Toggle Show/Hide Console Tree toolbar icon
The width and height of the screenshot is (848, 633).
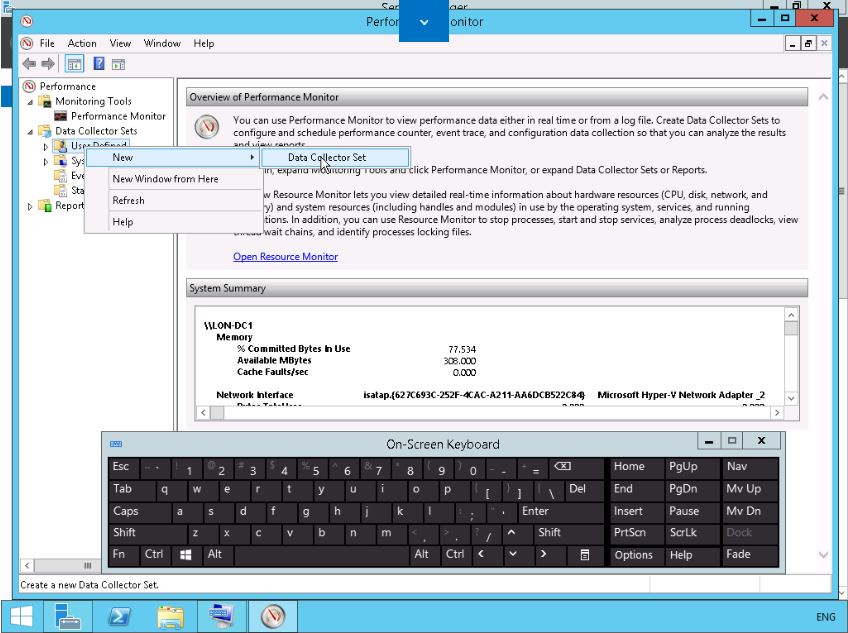coord(74,64)
